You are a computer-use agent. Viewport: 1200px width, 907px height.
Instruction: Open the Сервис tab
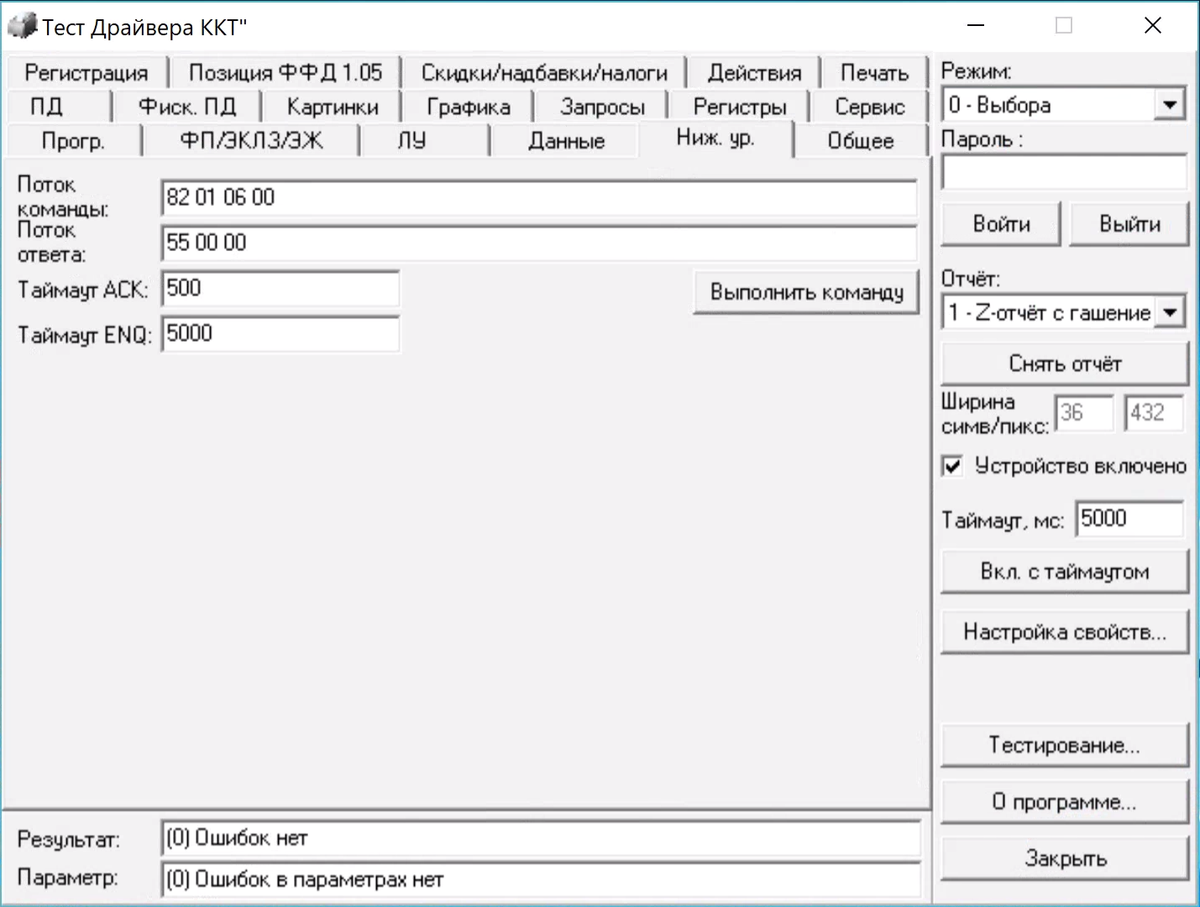[869, 107]
